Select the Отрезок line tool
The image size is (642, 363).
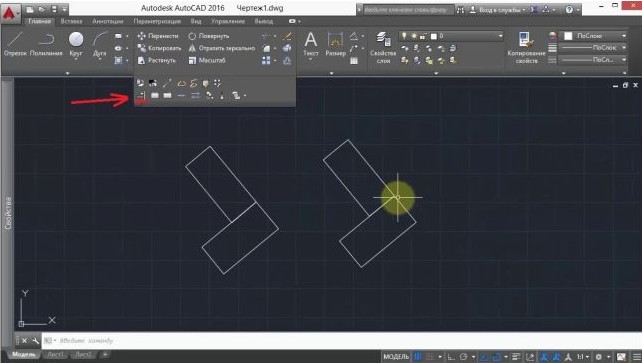pyautogui.click(x=15, y=43)
